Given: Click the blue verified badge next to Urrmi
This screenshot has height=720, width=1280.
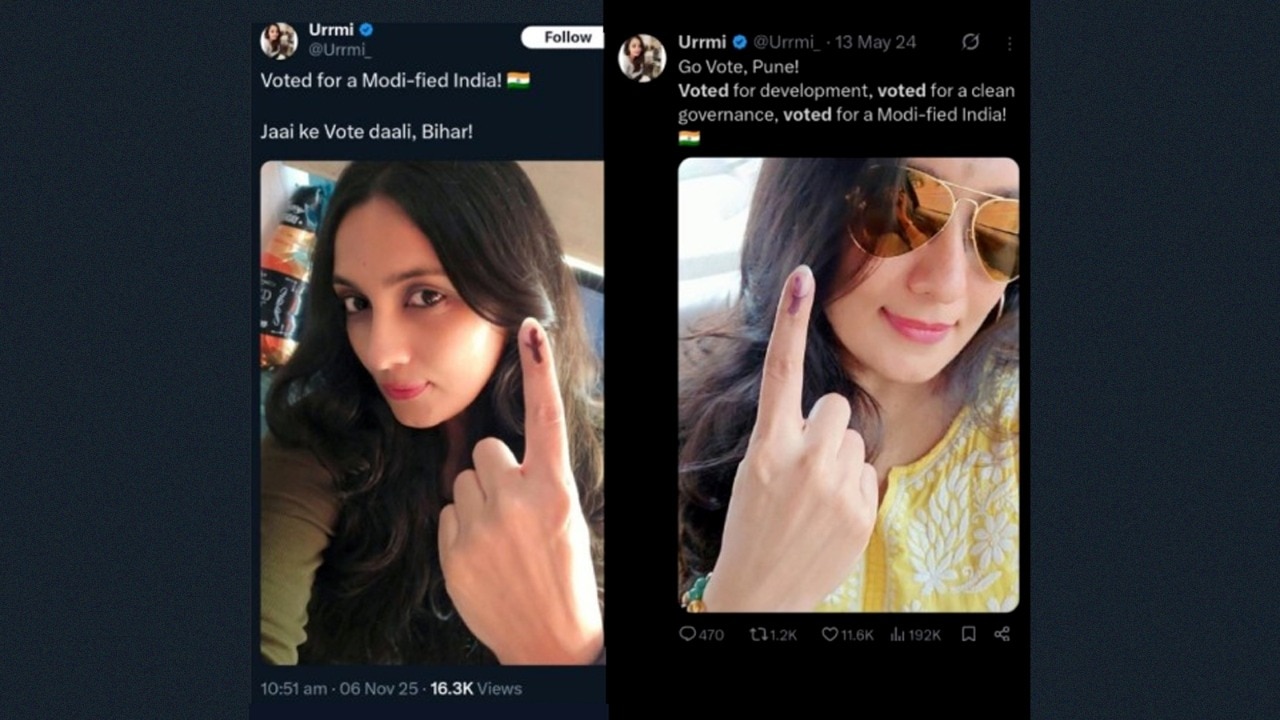Looking at the screenshot, I should pyautogui.click(x=738, y=42).
